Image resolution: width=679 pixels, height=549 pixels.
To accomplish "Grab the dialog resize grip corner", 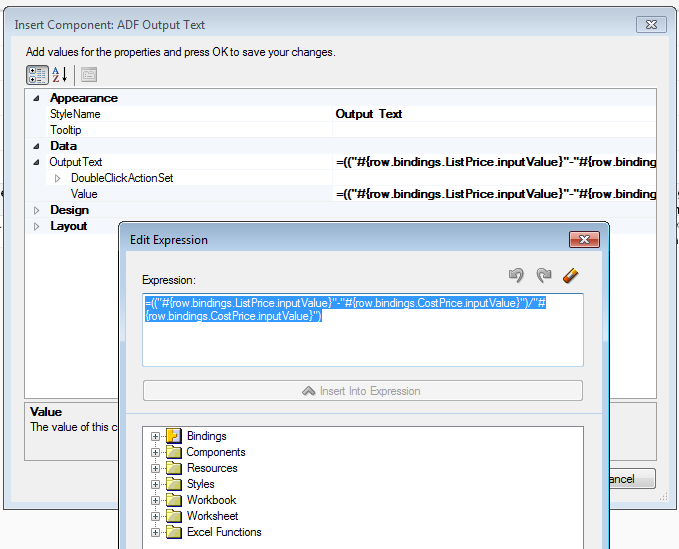I will [663, 497].
